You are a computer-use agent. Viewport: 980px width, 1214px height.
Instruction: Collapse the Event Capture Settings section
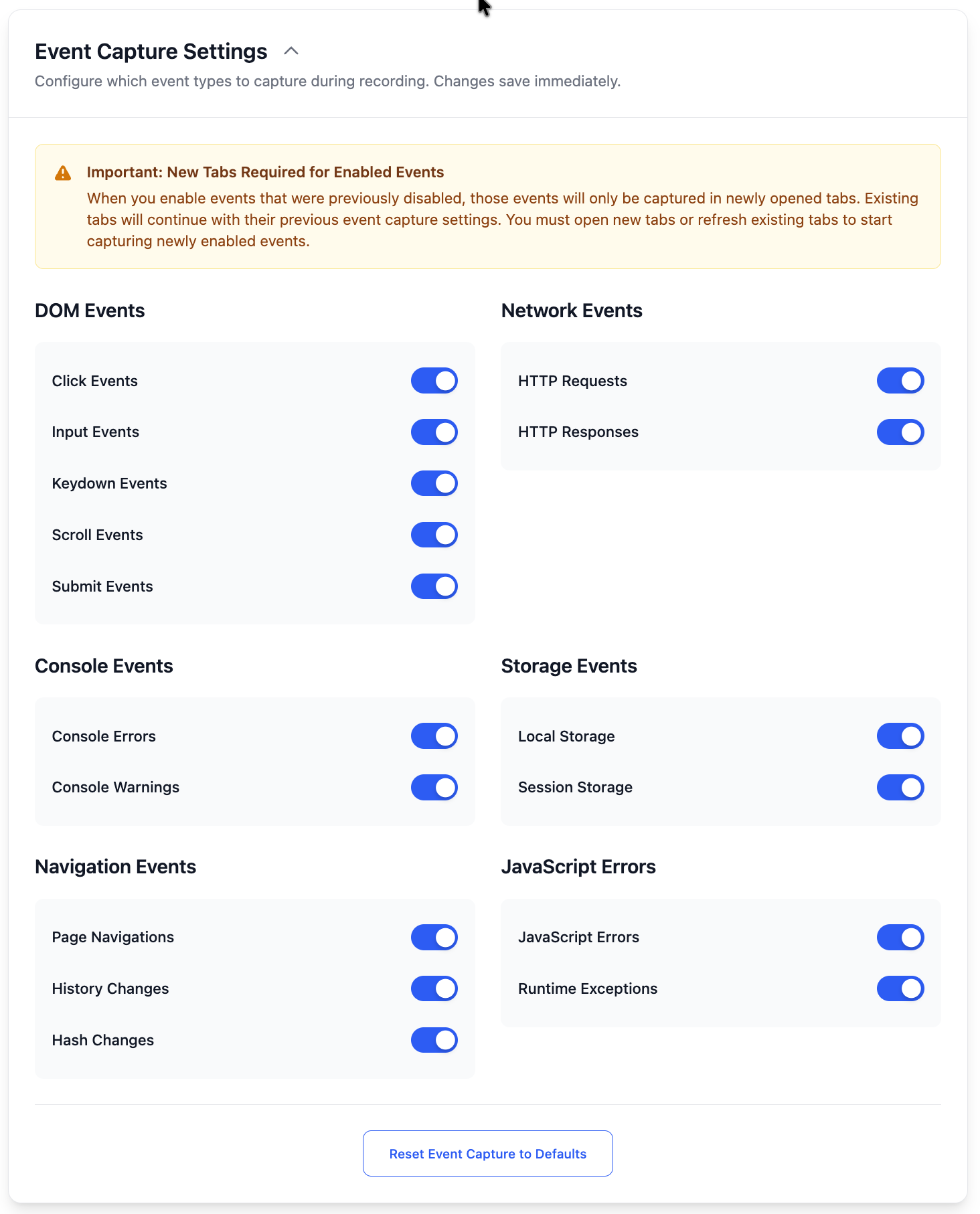(x=291, y=52)
